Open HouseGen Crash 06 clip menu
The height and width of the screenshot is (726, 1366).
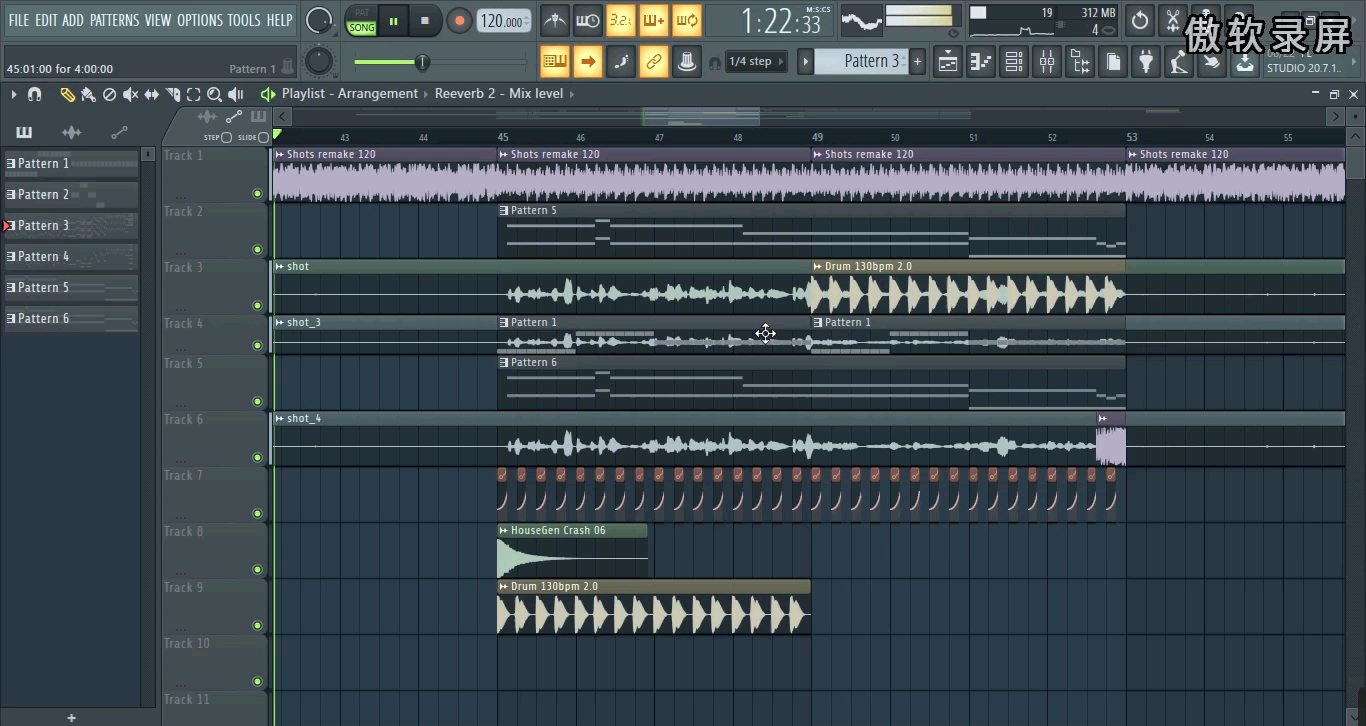[x=504, y=530]
